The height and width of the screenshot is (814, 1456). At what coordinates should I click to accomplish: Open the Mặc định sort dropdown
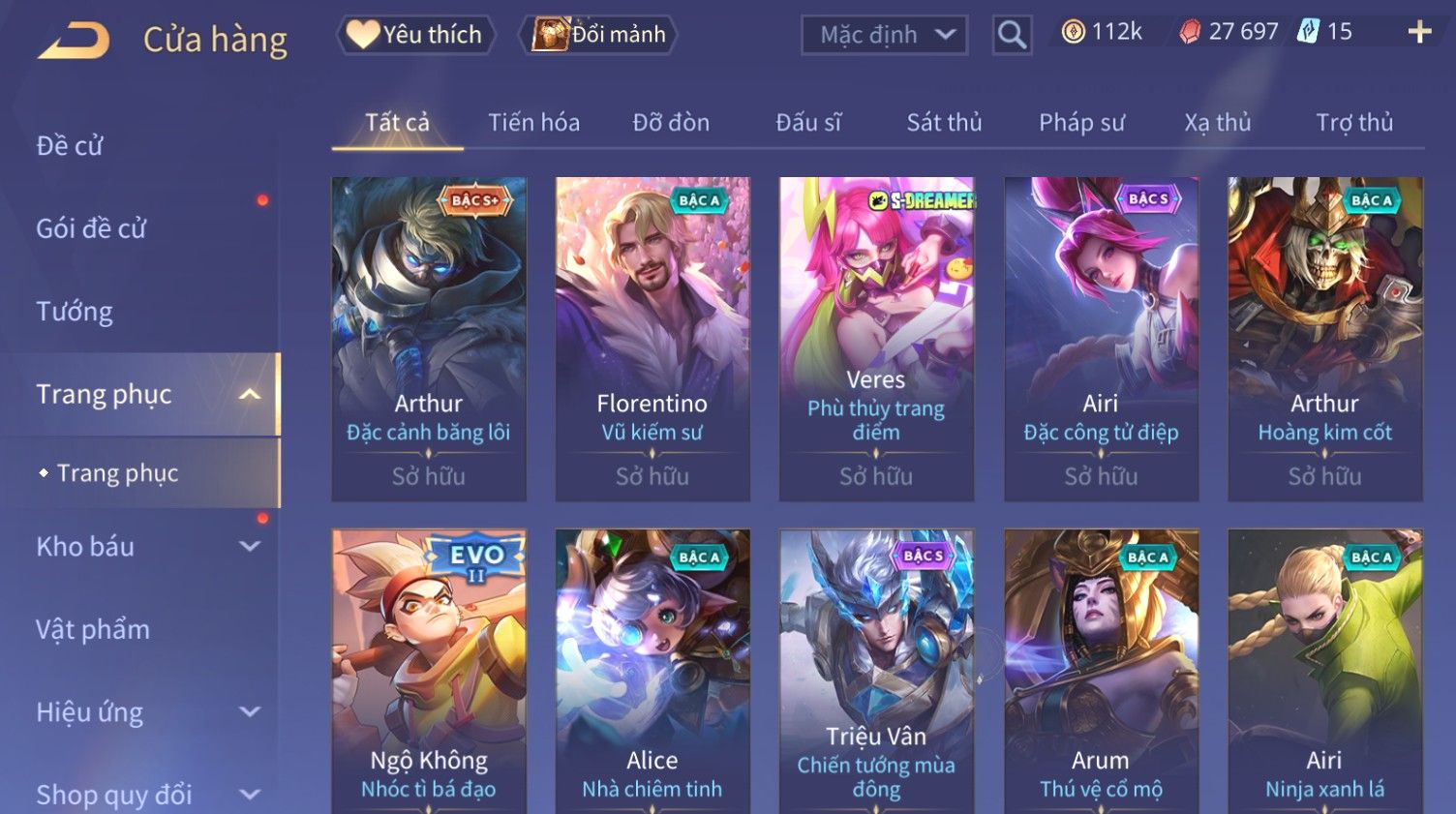tap(884, 35)
